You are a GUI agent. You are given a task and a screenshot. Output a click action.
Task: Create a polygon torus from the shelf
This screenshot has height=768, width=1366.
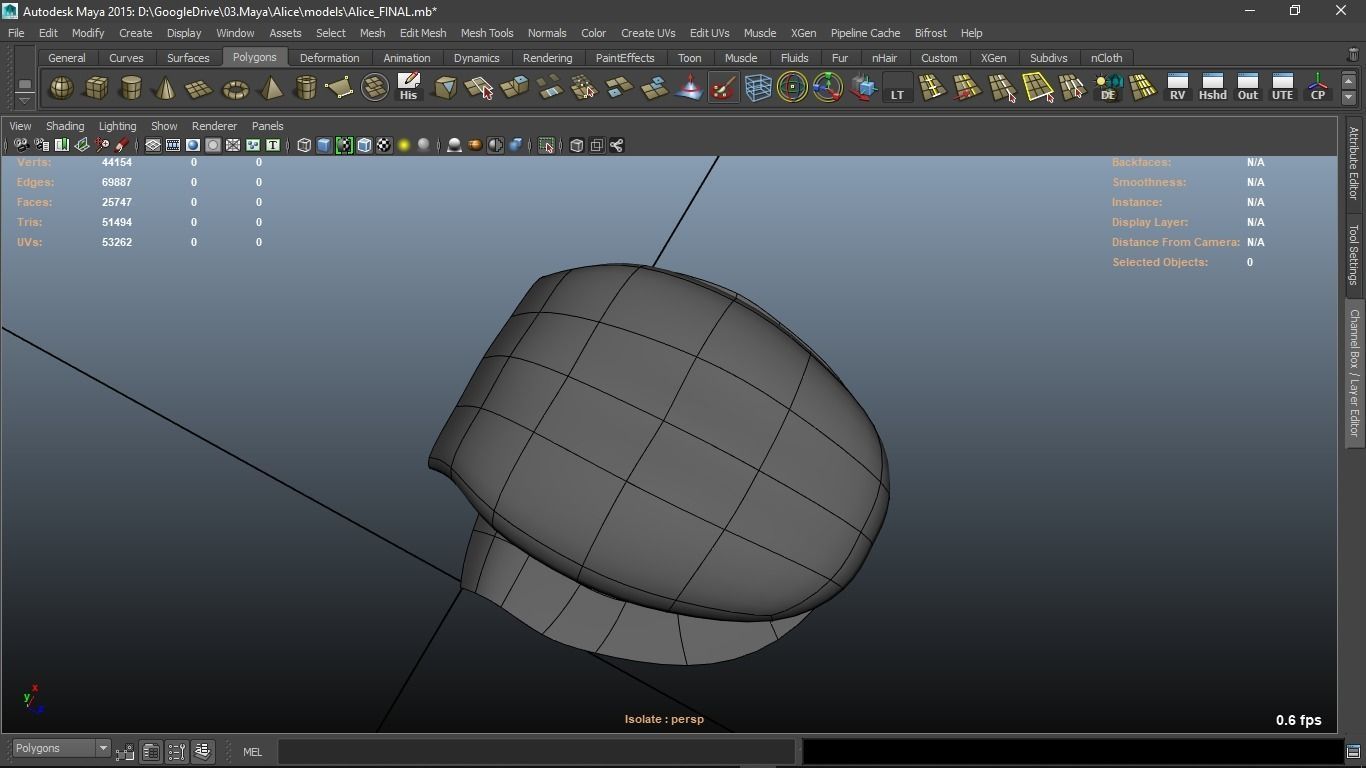(x=235, y=88)
